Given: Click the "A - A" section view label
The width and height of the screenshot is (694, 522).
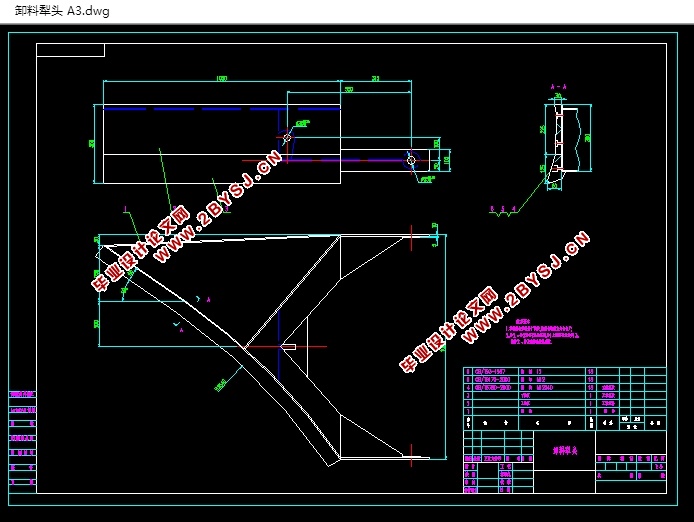Looking at the screenshot, I should tap(559, 87).
